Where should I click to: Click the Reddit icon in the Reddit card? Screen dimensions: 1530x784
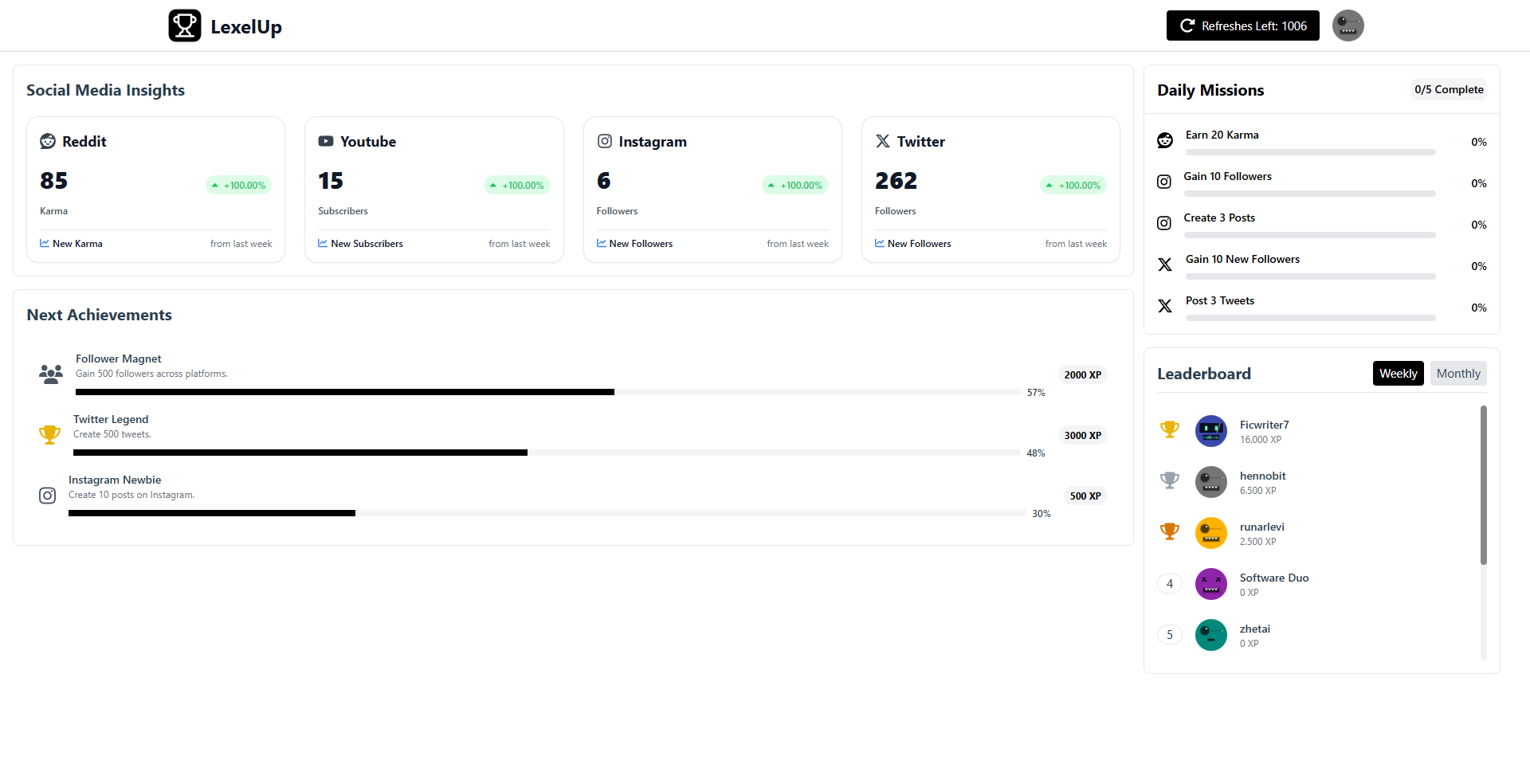click(x=48, y=141)
